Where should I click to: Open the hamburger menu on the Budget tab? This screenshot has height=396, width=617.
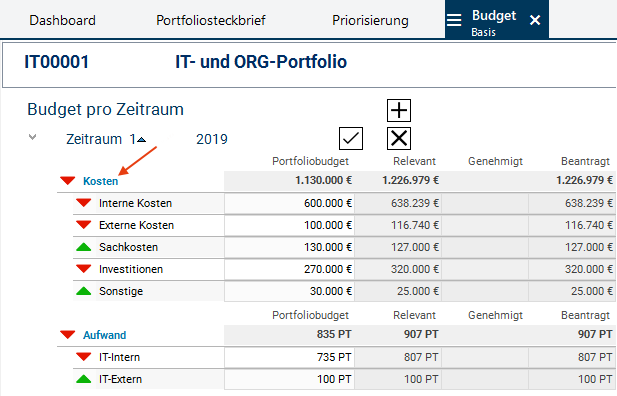tap(454, 20)
